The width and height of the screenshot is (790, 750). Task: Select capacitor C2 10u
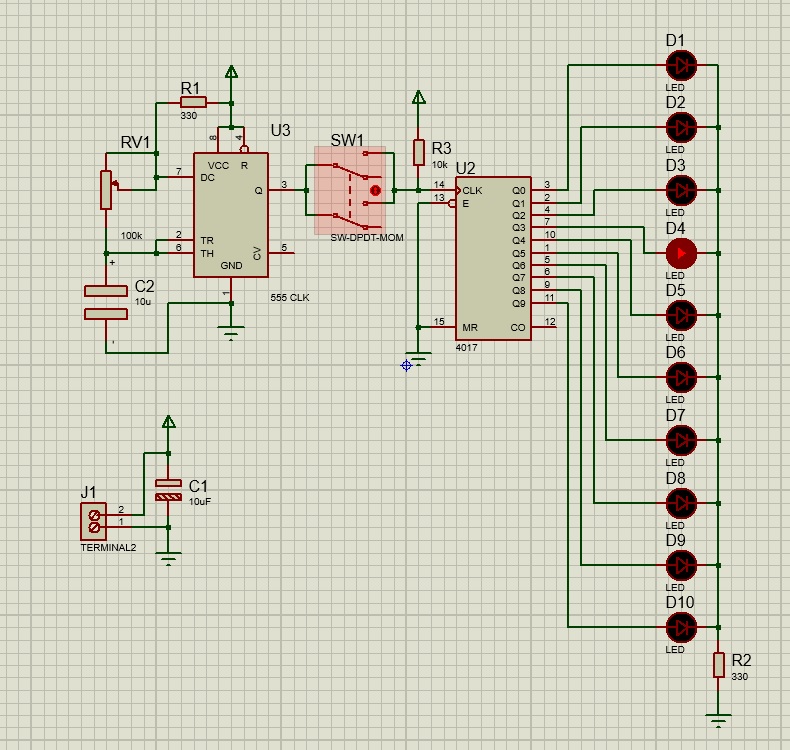click(106, 302)
